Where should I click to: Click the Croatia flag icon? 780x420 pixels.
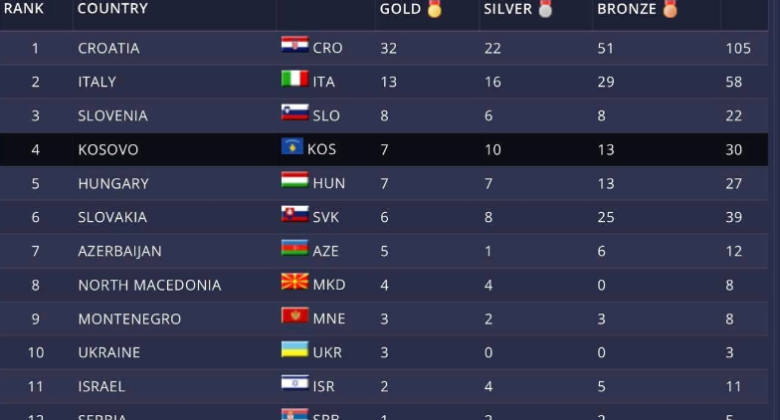point(294,45)
